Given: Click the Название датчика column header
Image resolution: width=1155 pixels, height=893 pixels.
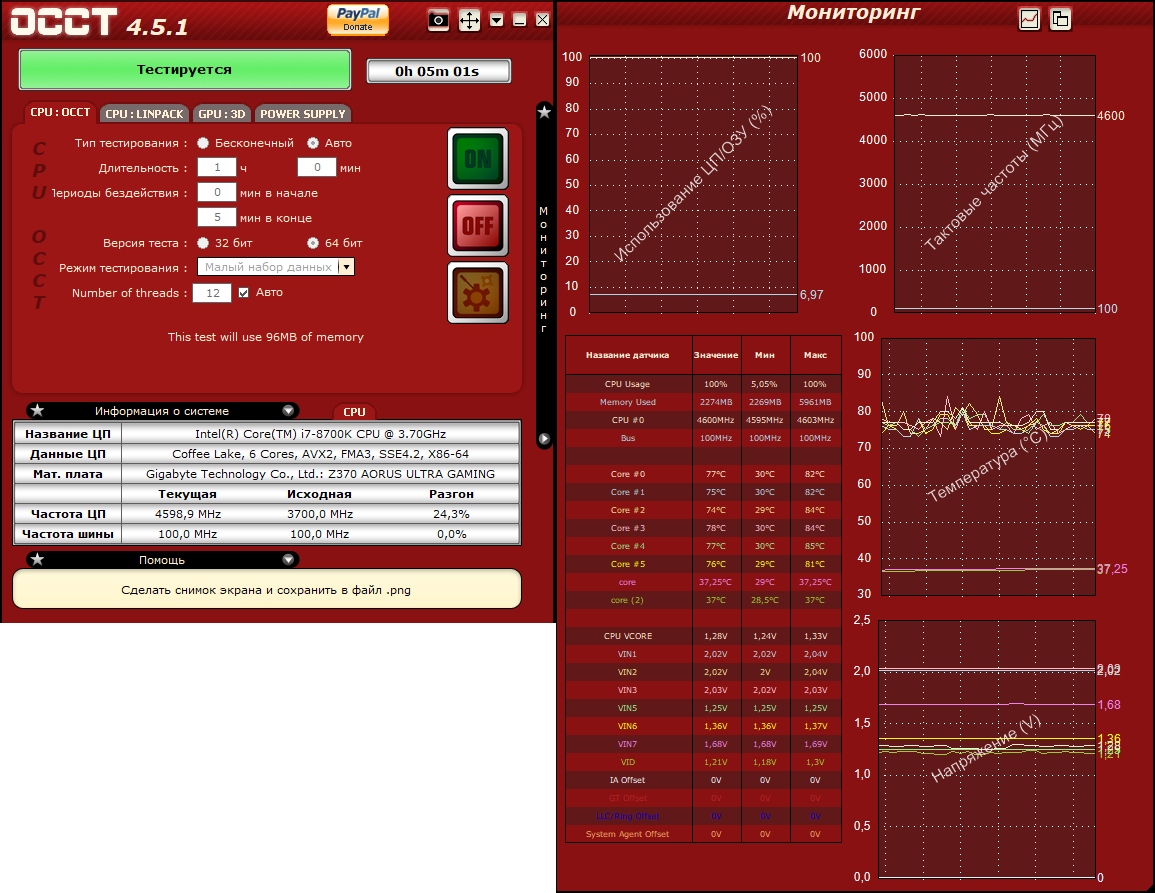Looking at the screenshot, I should tap(628, 355).
